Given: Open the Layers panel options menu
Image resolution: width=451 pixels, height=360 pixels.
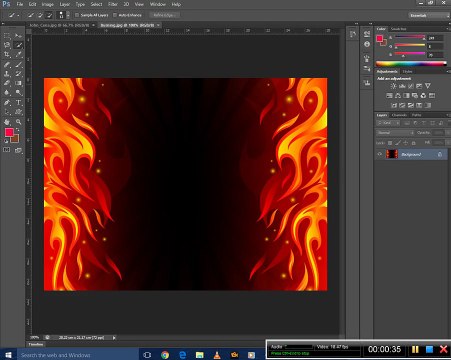Looking at the screenshot, I should coord(448,115).
